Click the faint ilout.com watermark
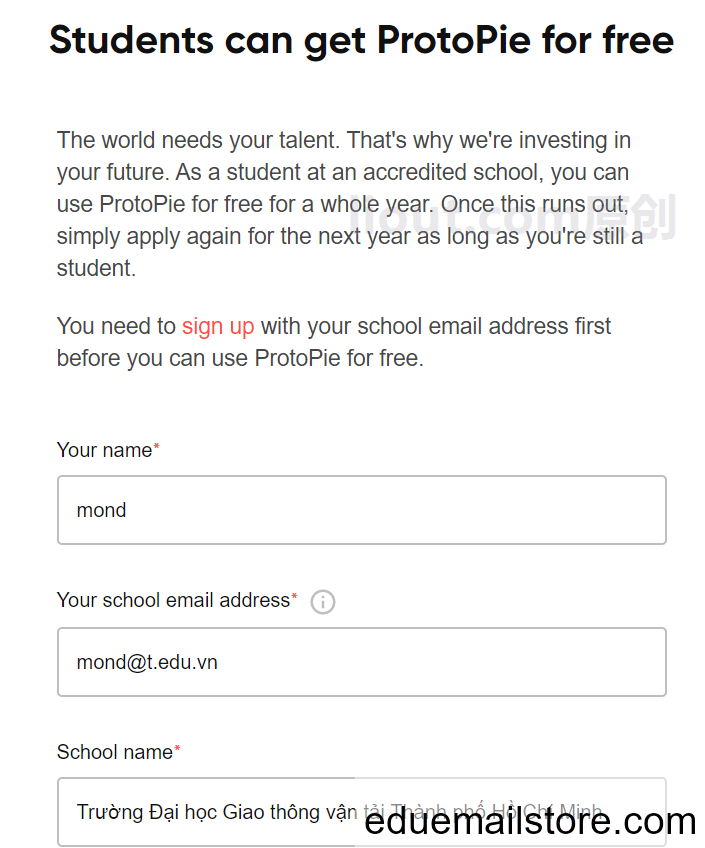705x848 pixels. [513, 216]
